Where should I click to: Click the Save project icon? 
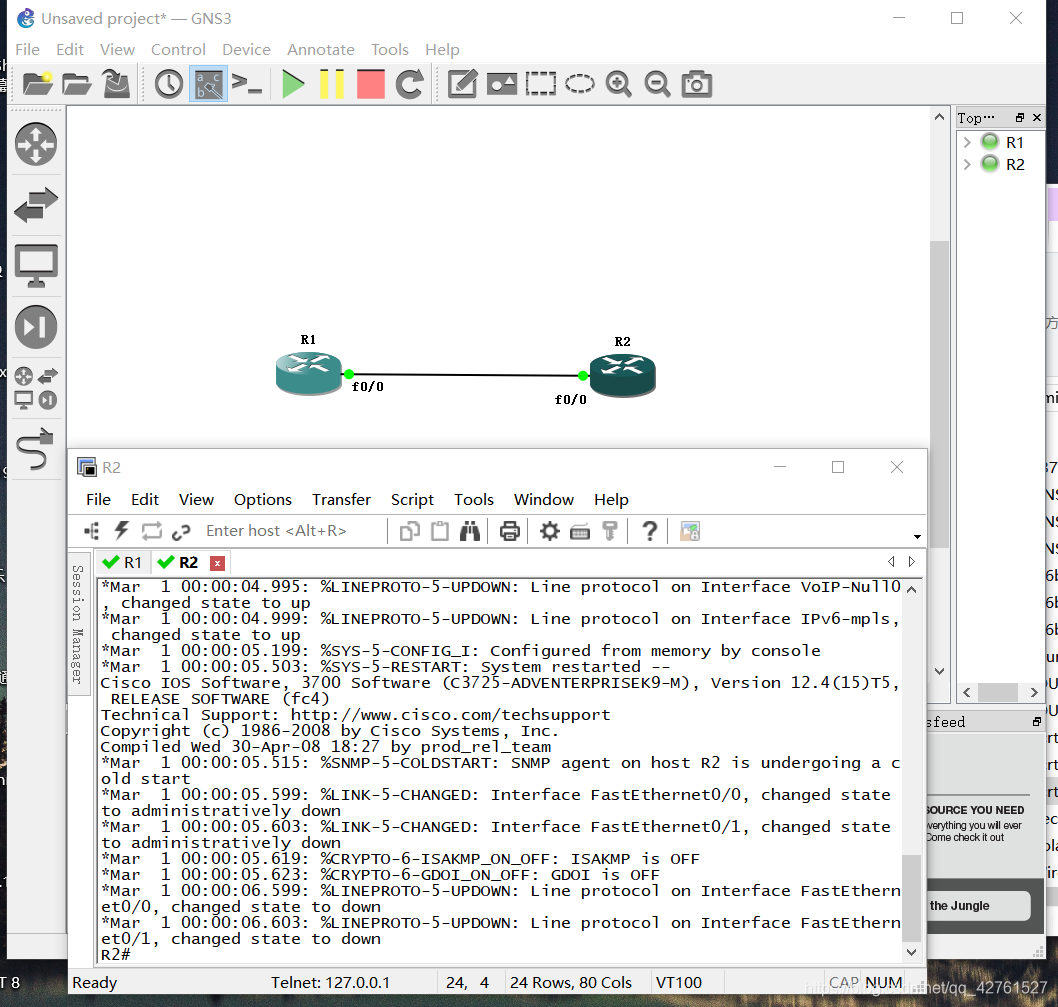point(116,84)
